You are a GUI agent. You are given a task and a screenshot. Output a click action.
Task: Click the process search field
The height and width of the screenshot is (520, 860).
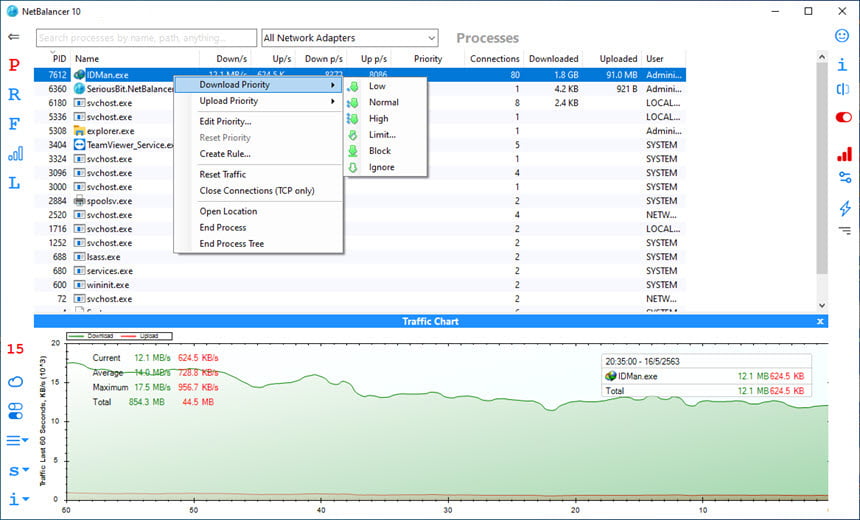click(146, 38)
